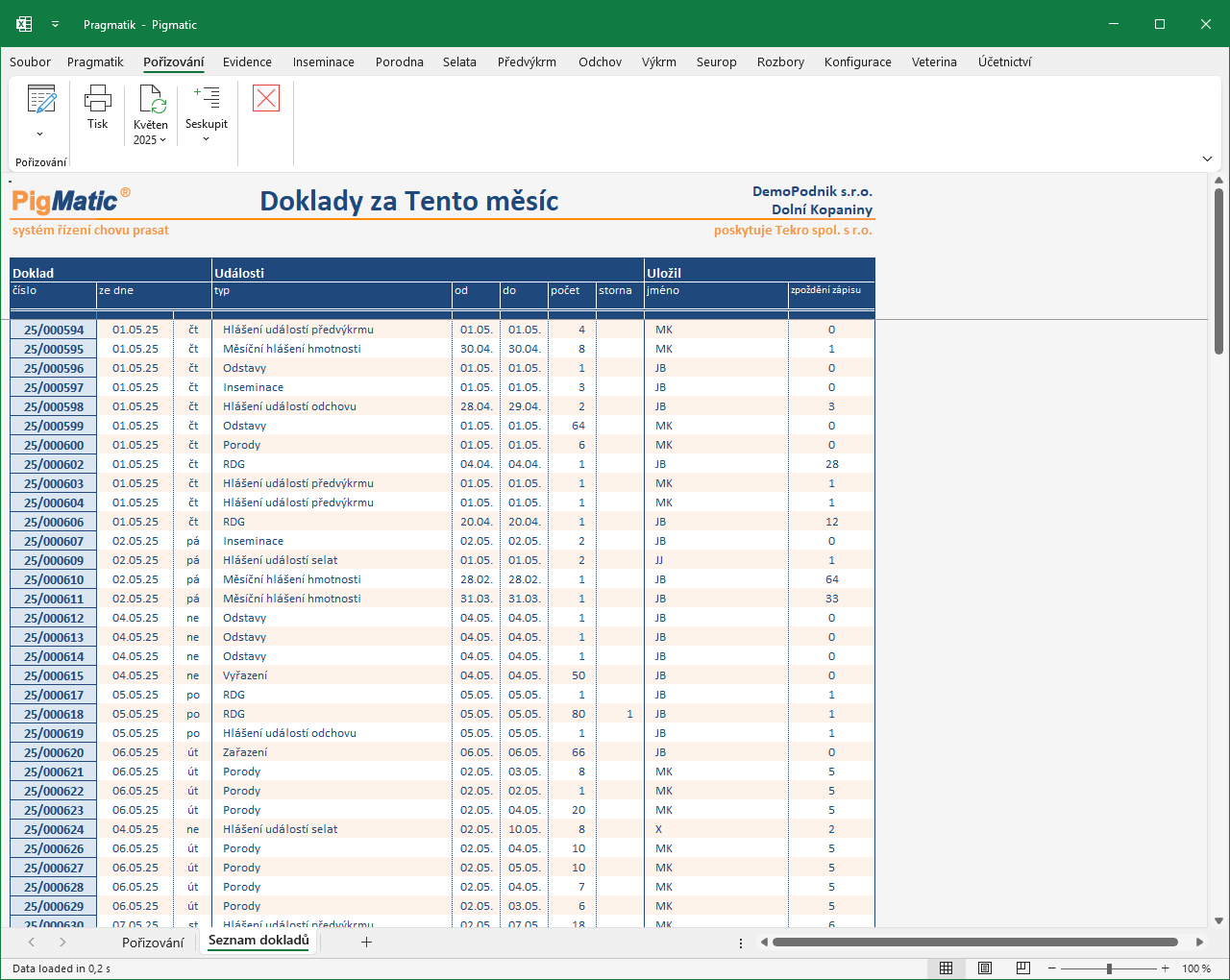Click the vertical scrollbar thumb
Image resolution: width=1230 pixels, height=980 pixels.
tap(1218, 272)
